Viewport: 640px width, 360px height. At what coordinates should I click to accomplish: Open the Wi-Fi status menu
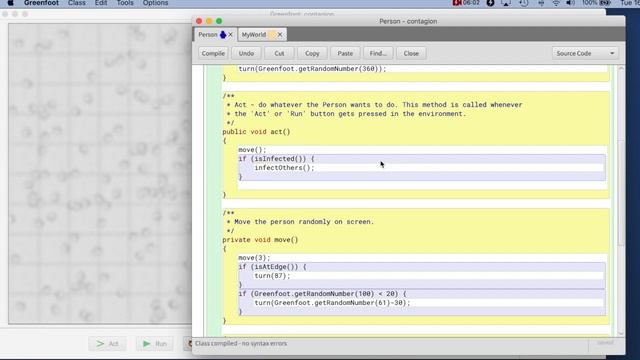click(x=556, y=3)
